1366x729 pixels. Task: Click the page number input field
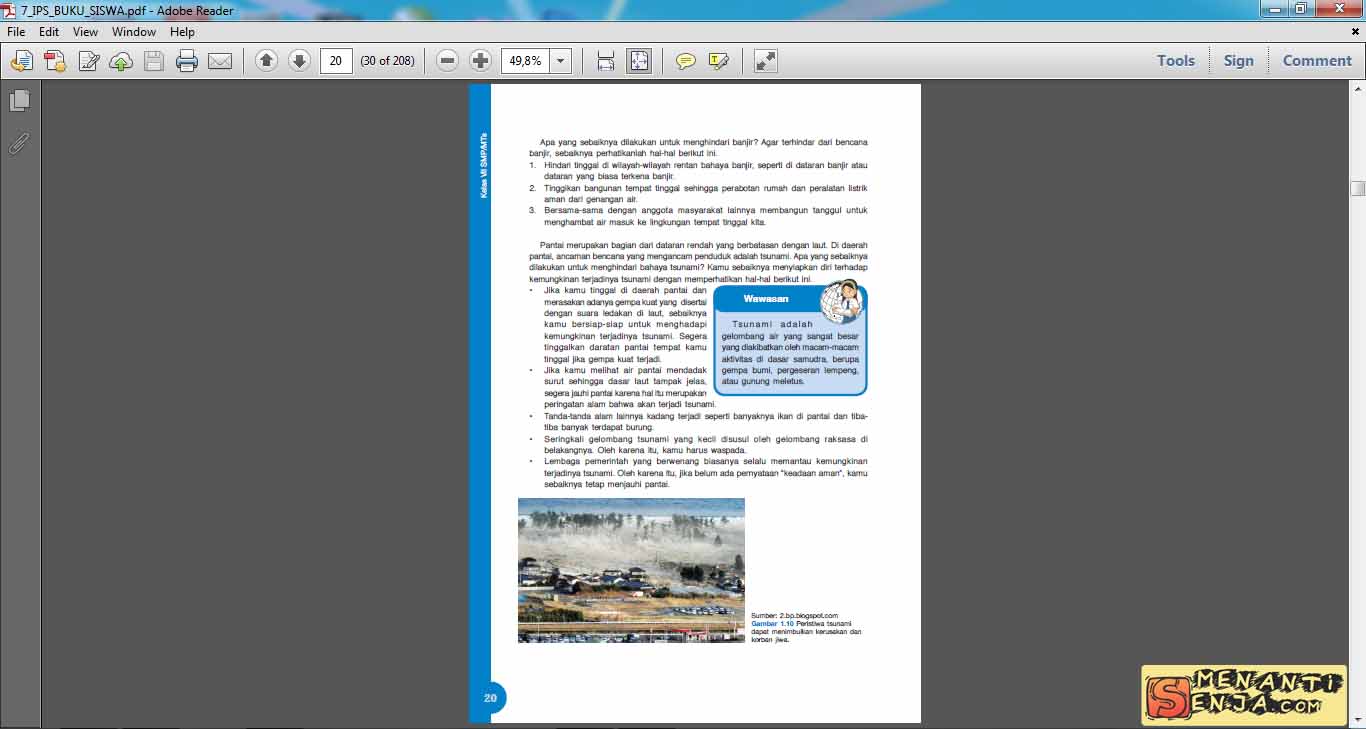point(336,61)
